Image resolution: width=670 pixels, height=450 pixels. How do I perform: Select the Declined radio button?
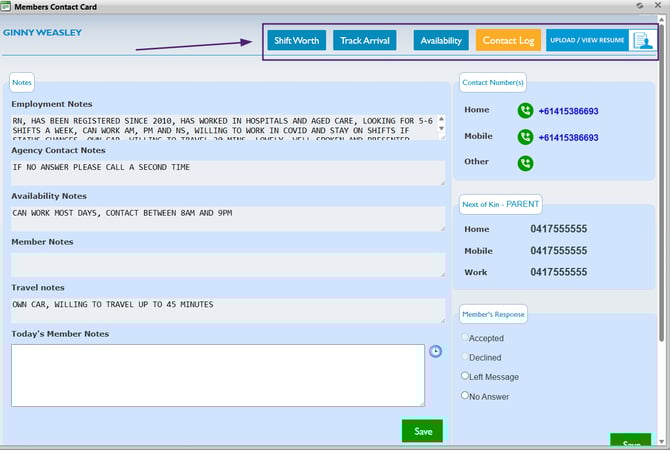point(465,357)
